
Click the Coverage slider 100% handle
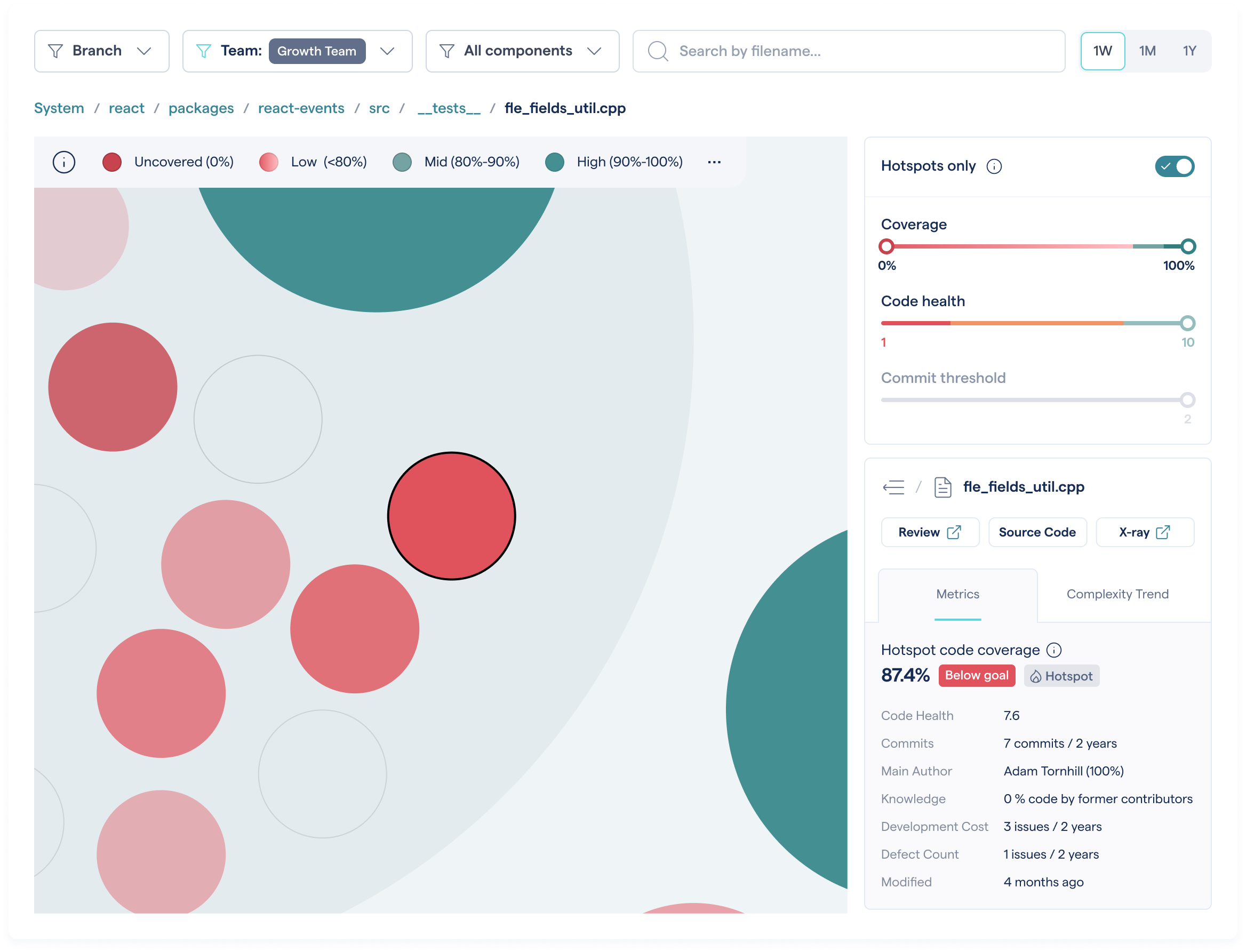point(1188,246)
